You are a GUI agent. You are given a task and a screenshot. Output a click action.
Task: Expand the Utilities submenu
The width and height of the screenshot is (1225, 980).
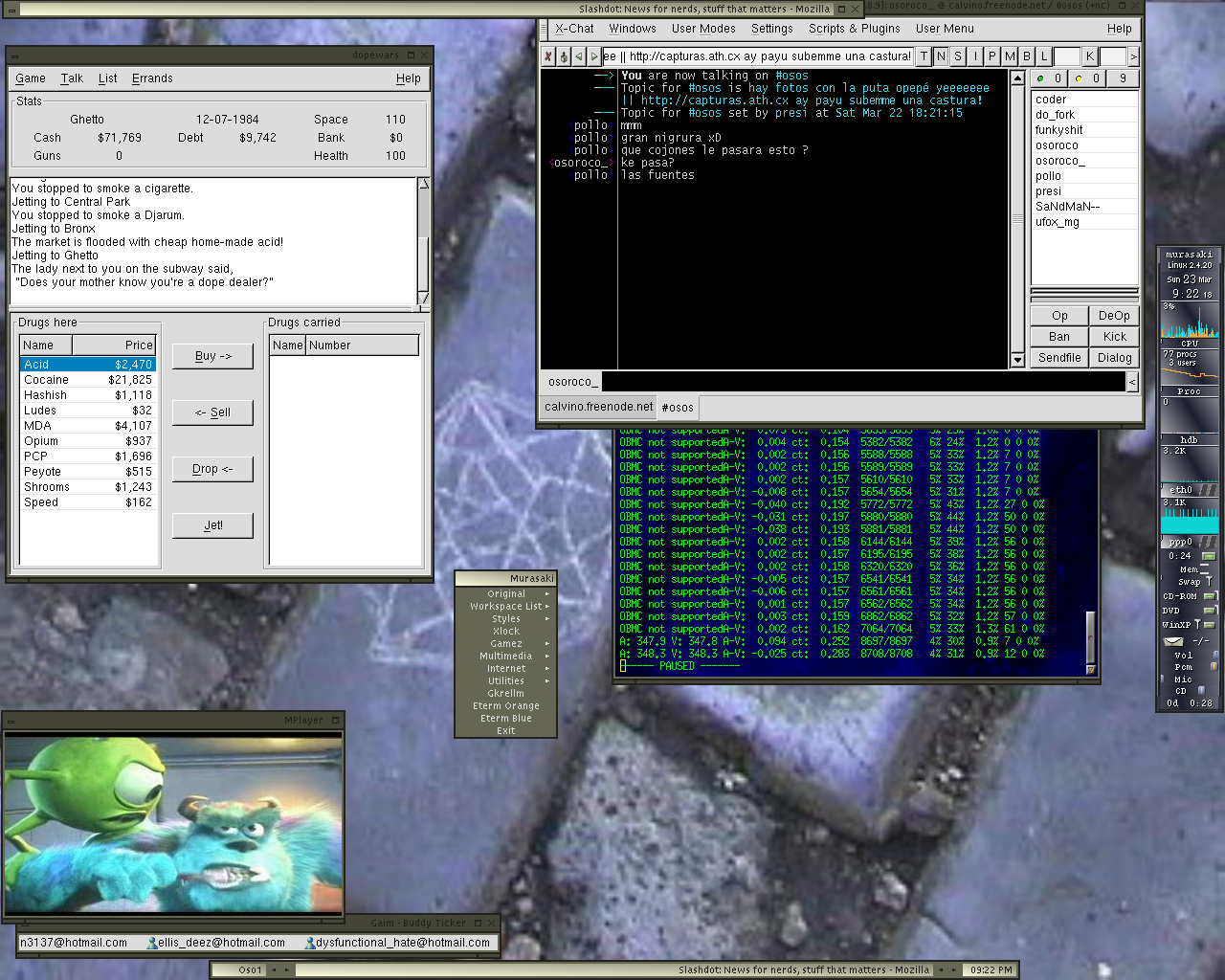(505, 680)
